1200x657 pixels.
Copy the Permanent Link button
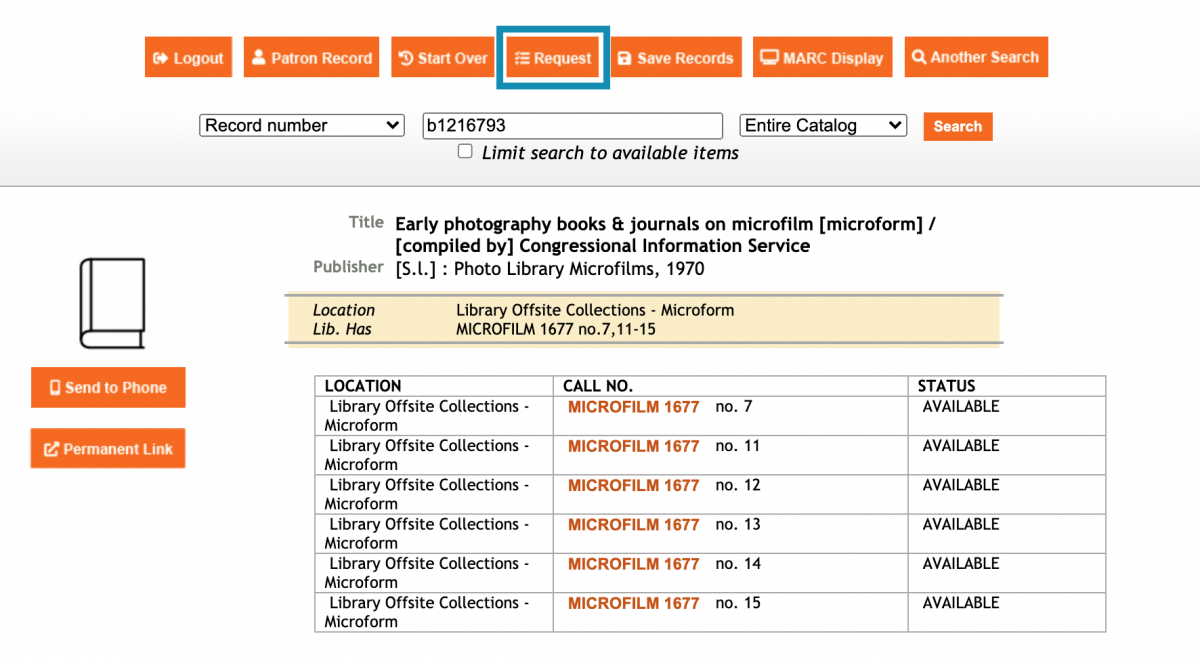coord(108,449)
